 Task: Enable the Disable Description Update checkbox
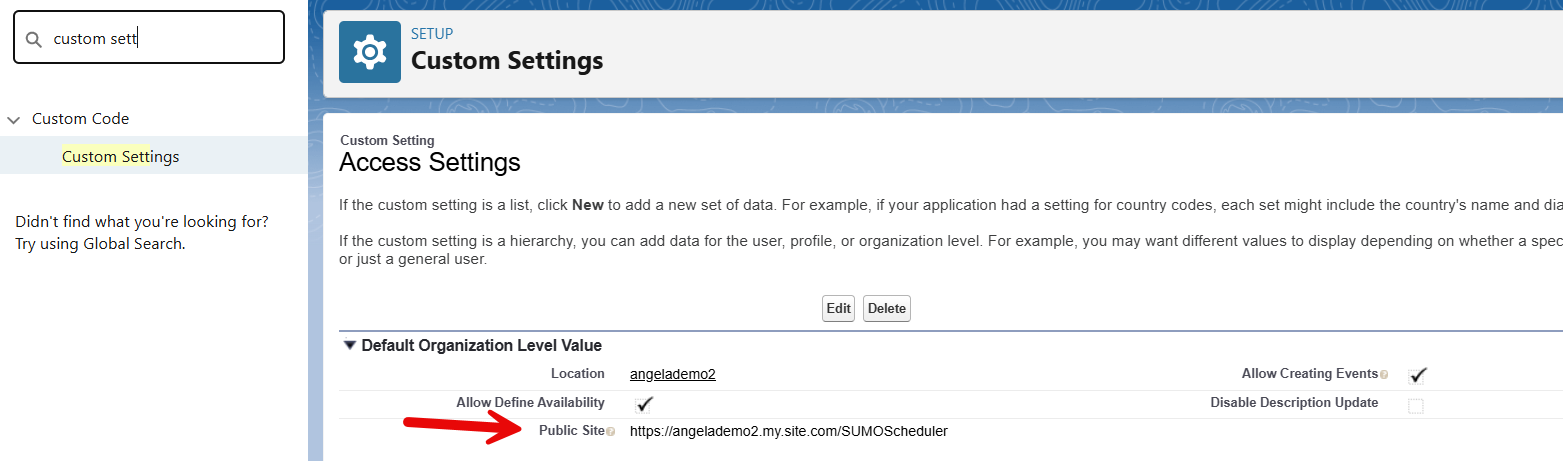(x=1416, y=405)
